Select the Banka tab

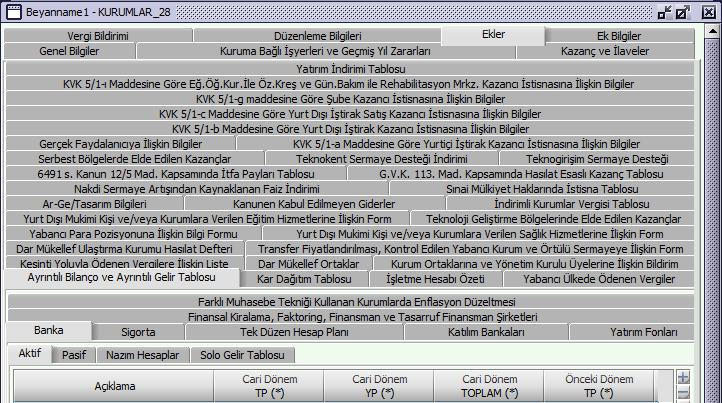[x=49, y=331]
